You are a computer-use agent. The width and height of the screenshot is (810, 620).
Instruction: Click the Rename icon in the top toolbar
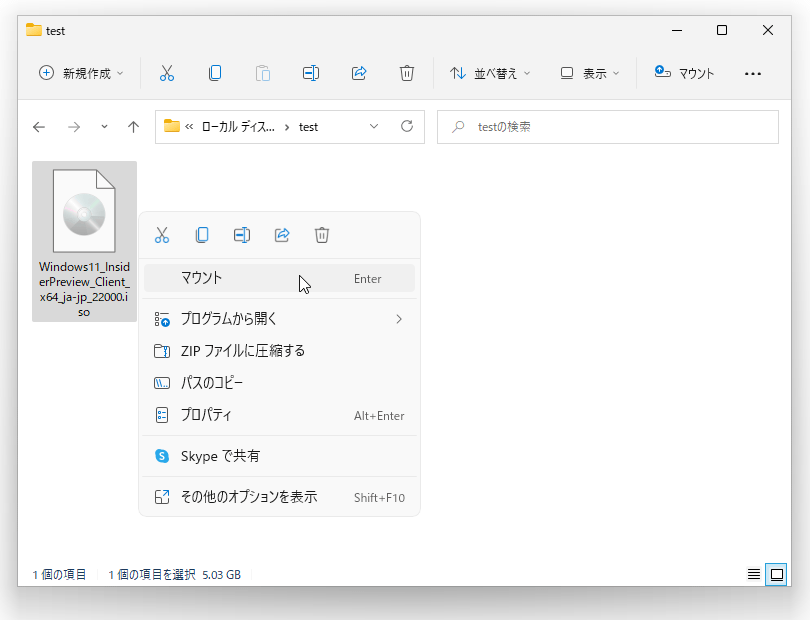point(311,73)
